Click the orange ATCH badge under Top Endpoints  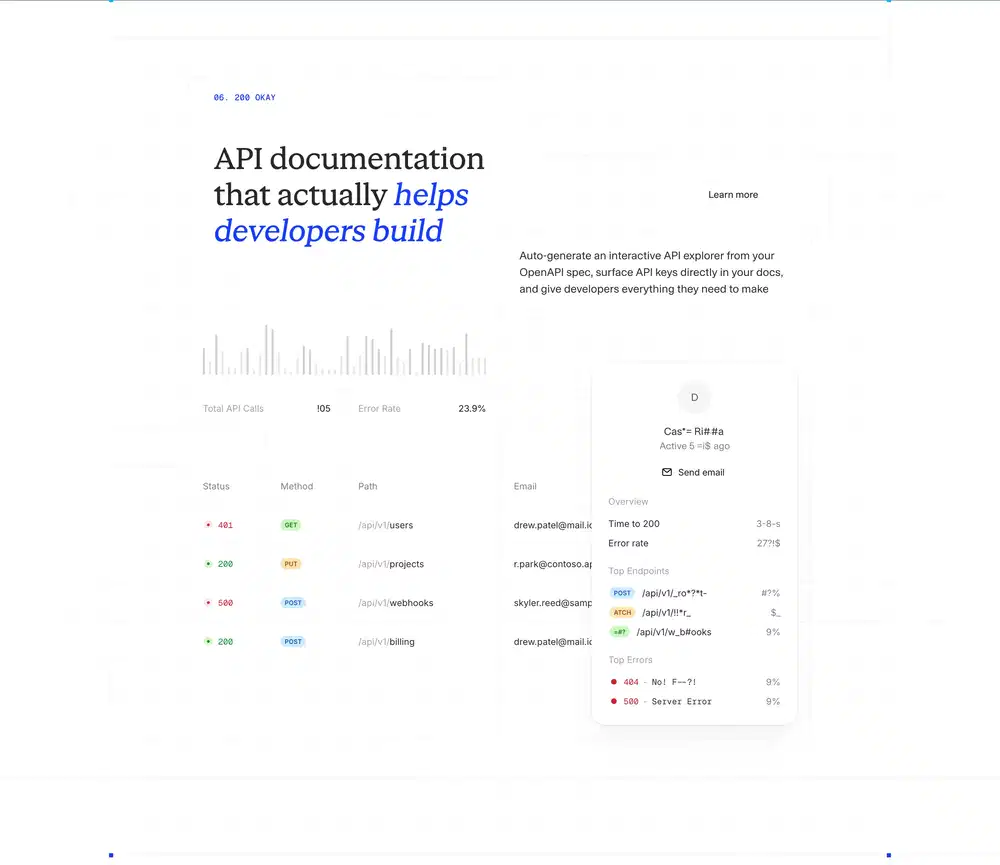622,612
